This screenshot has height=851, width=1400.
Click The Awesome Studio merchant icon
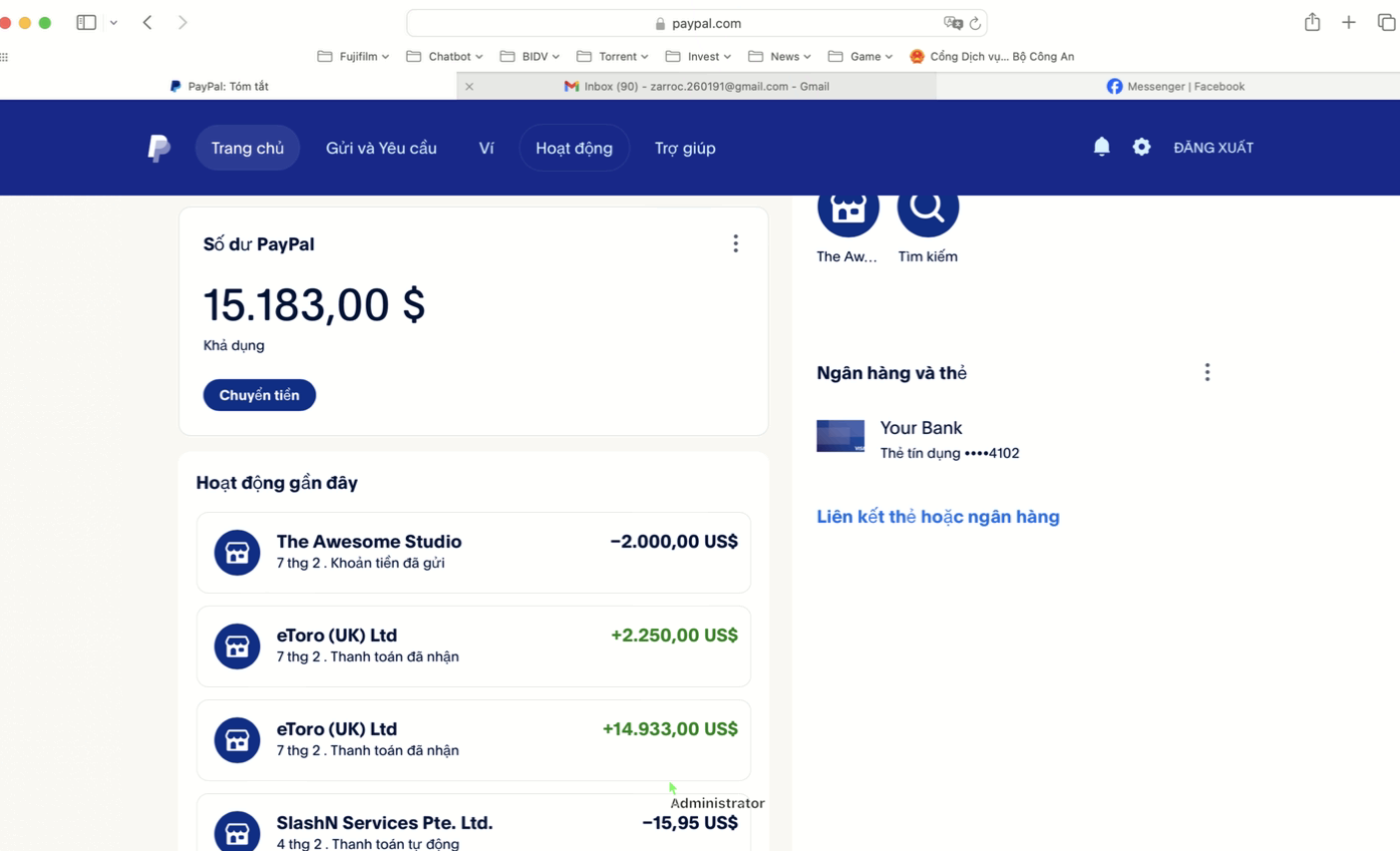coord(237,553)
